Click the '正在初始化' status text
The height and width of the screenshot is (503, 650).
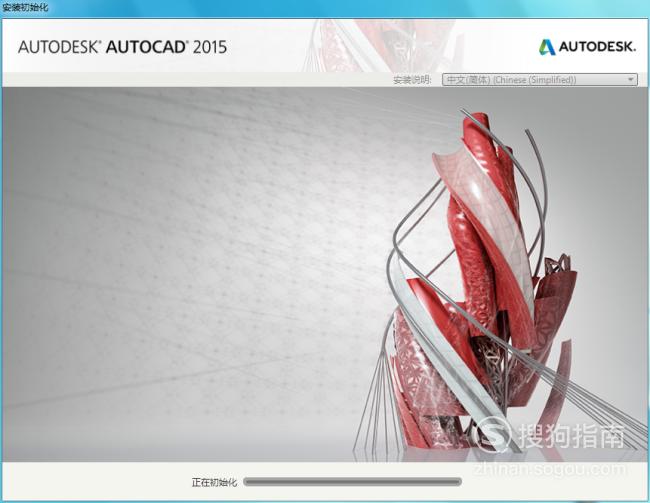click(214, 482)
